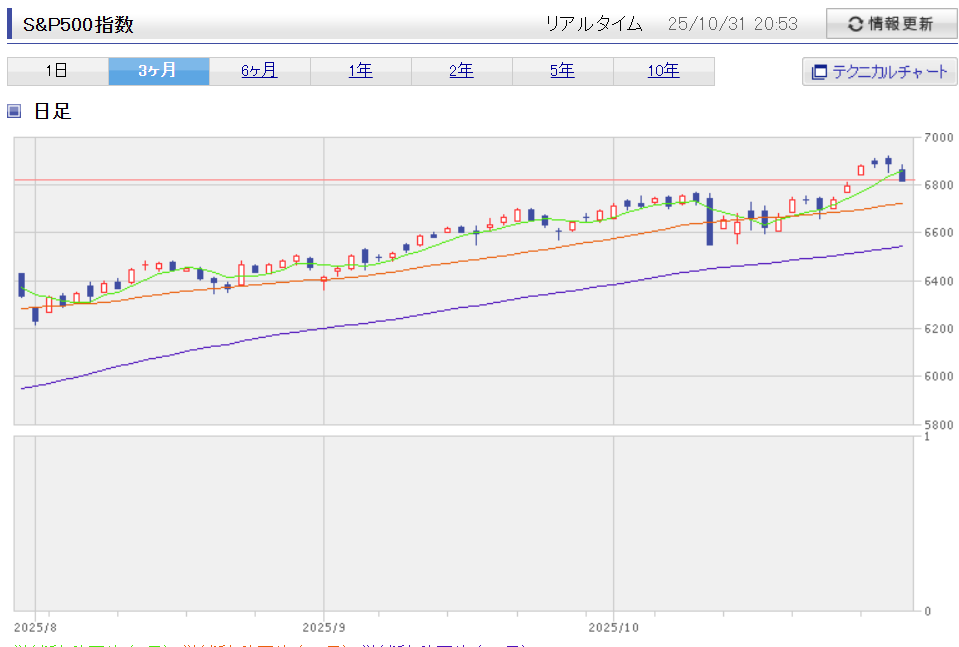959x647 pixels.
Task: Click the large blue candlestick in mid-October
Action: pos(709,220)
